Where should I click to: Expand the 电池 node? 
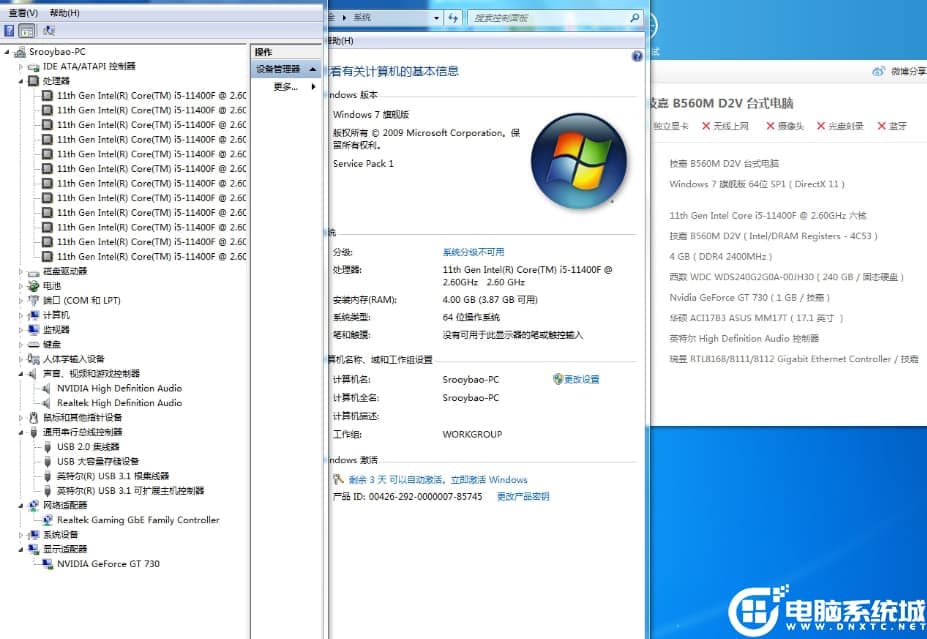click(21, 286)
